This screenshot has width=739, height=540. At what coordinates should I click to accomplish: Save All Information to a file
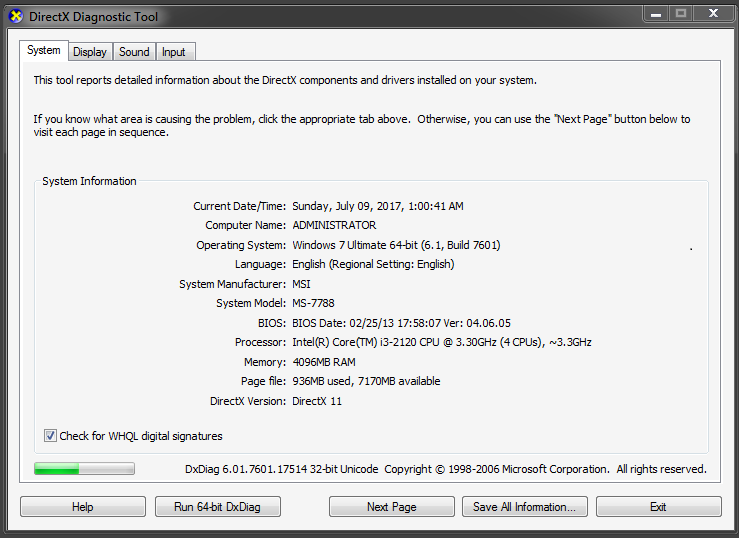(523, 507)
